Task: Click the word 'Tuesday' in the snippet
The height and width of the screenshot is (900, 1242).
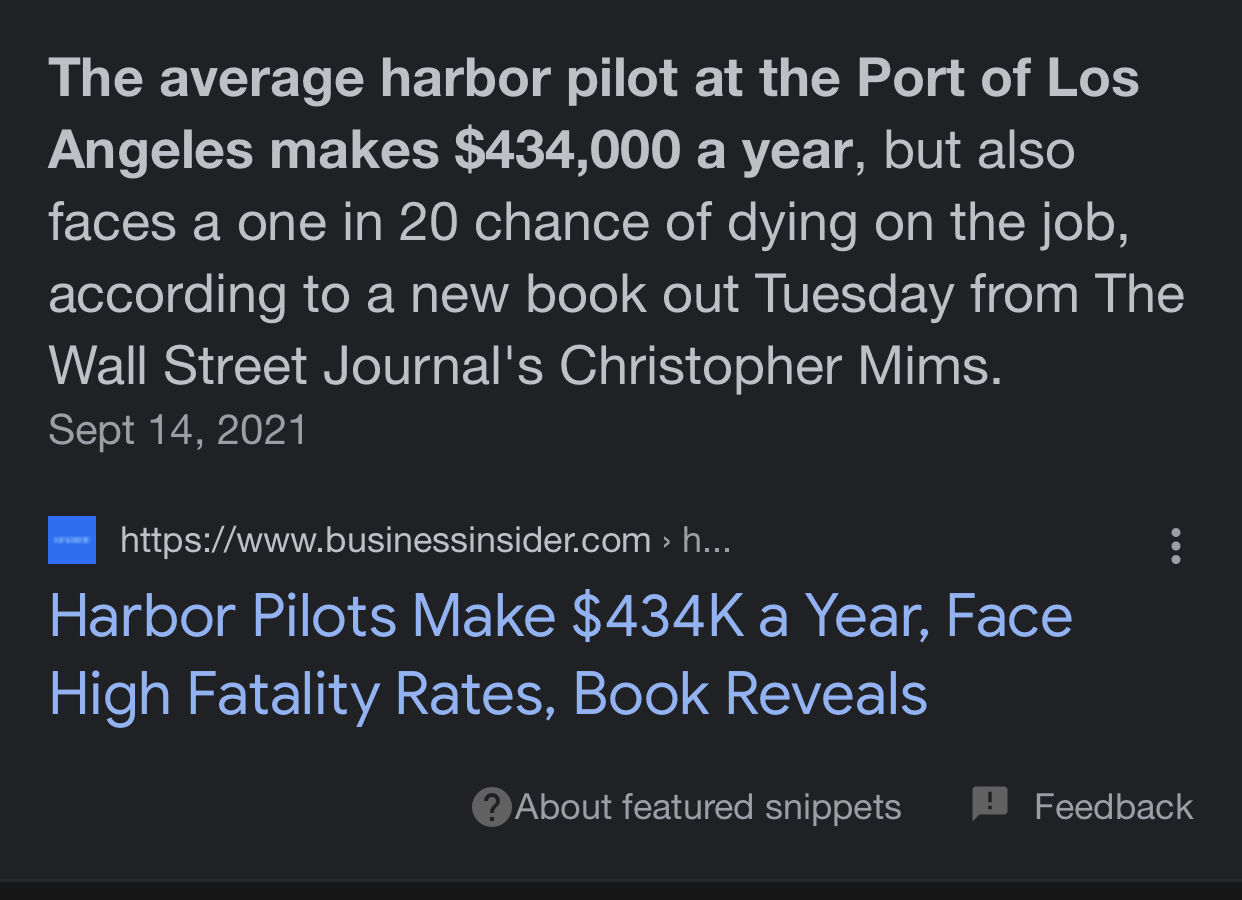Action: [x=854, y=296]
